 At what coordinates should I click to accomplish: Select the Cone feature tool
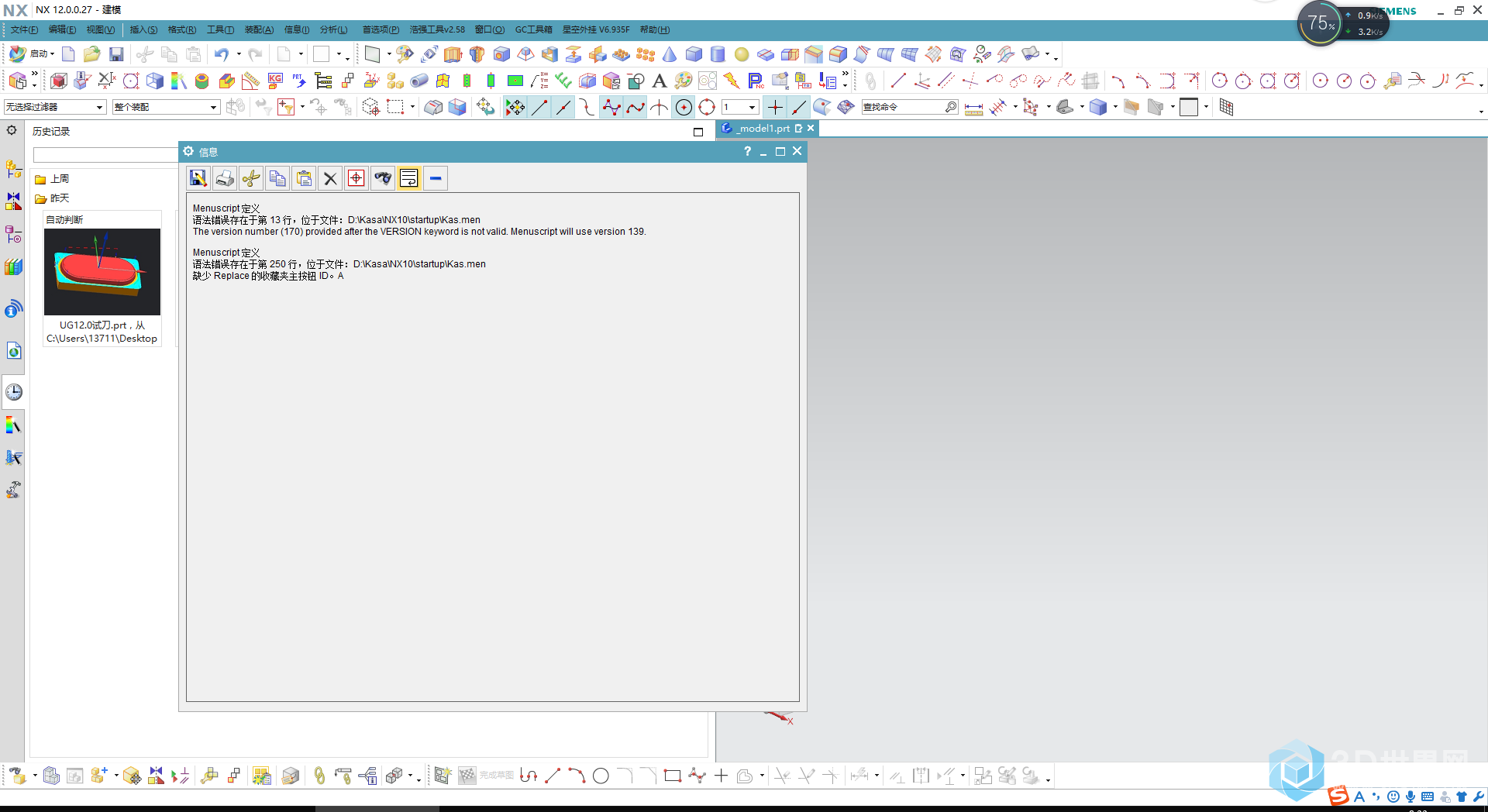coord(670,54)
